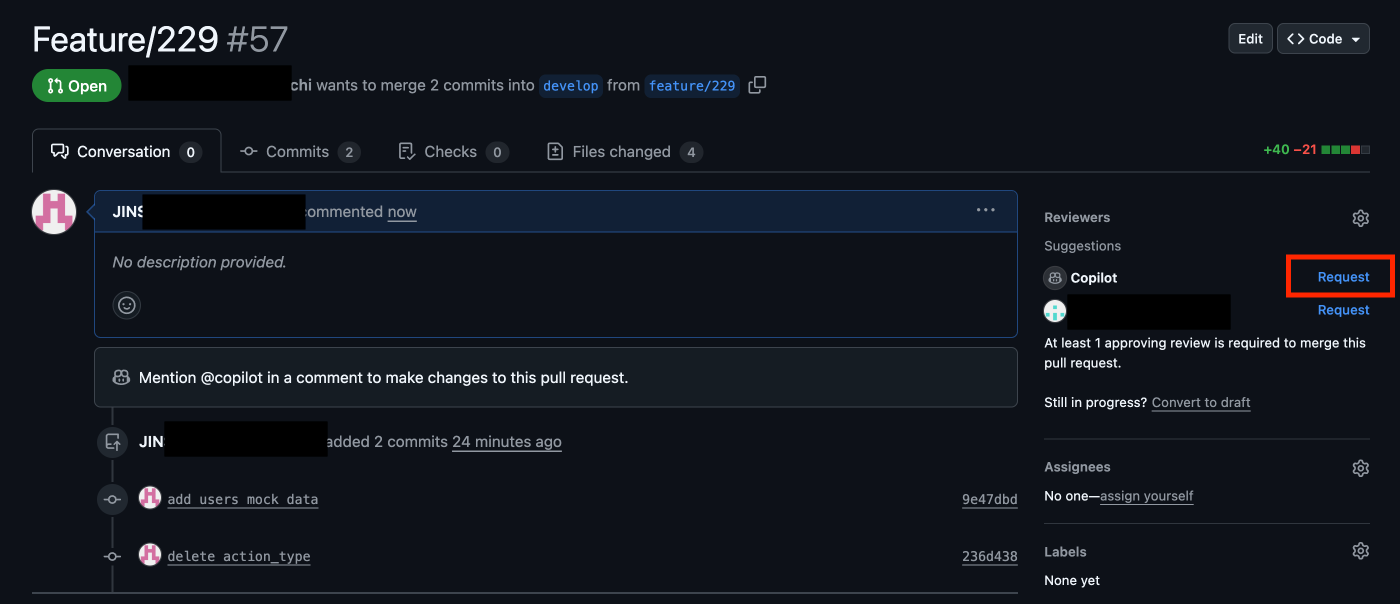Viewport: 1400px width, 604px height.
Task: Expand the Code dropdown button
Action: 1323,39
